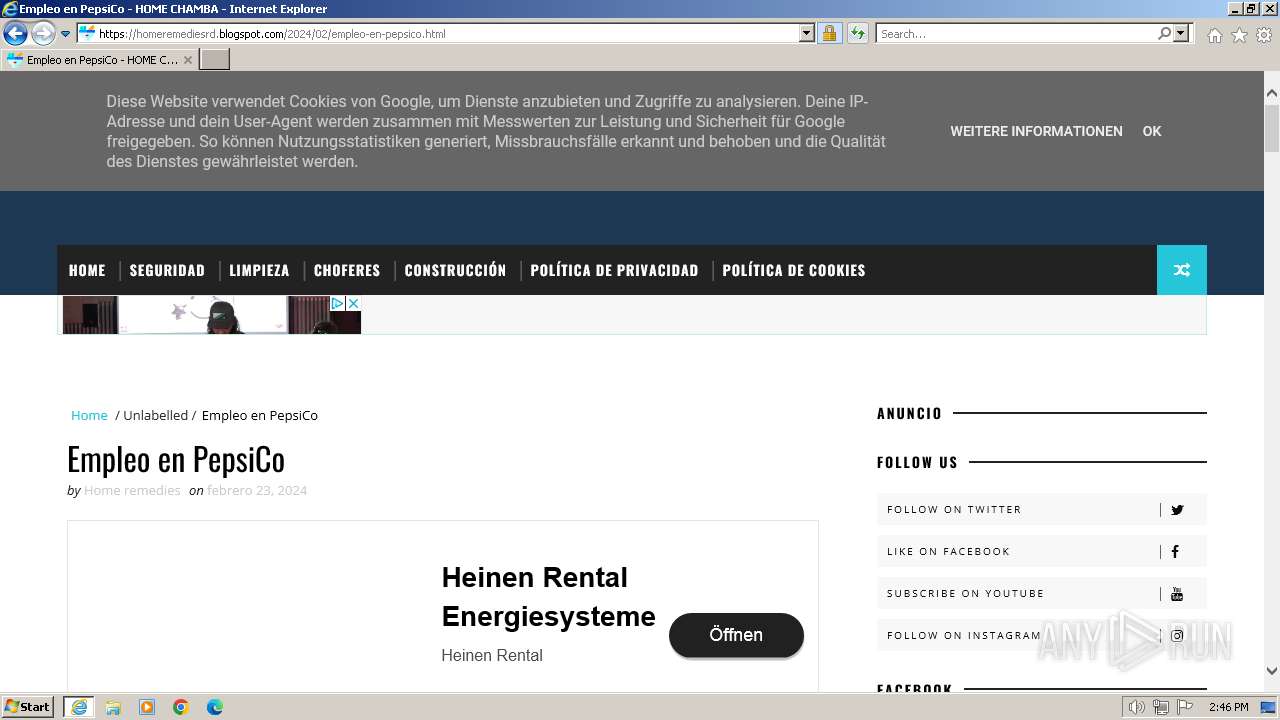The width and height of the screenshot is (1280, 720).
Task: Open Favorites star icon
Action: pyautogui.click(x=1239, y=35)
